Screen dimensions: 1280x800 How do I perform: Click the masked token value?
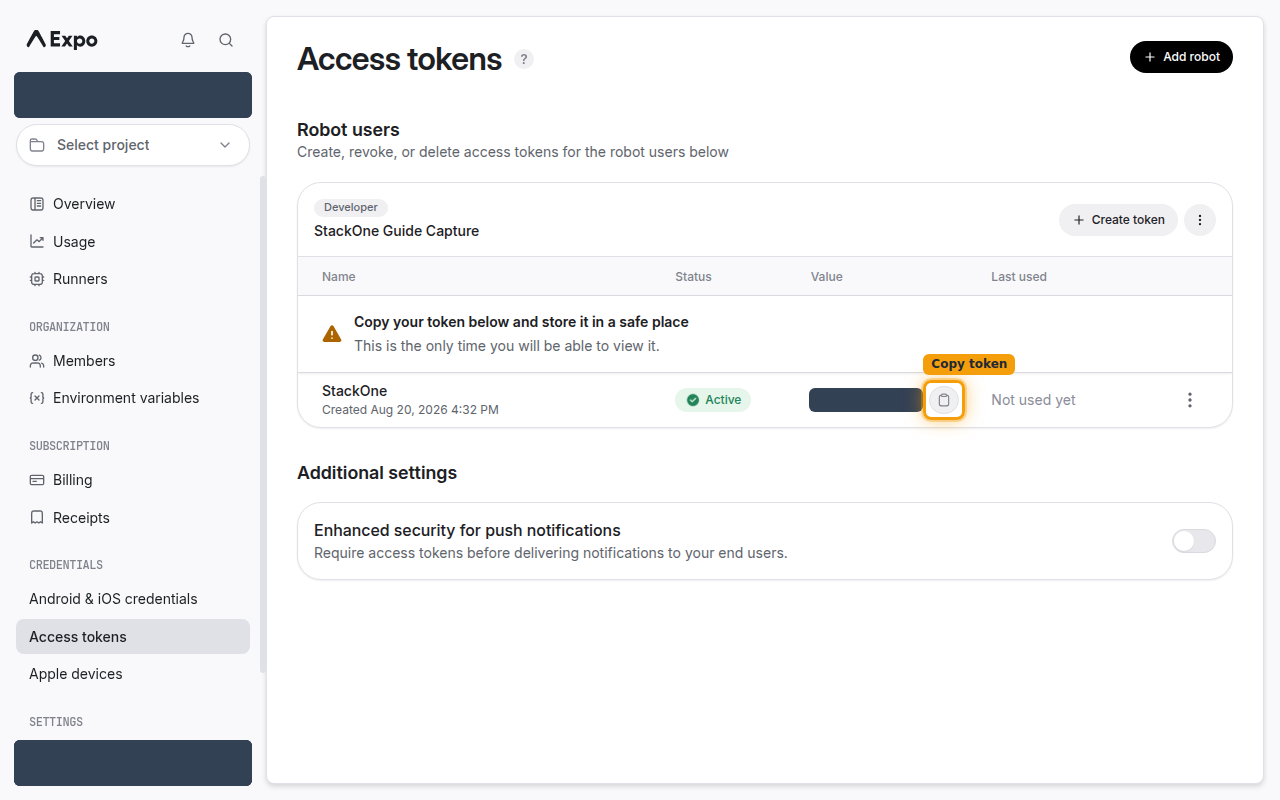pyautogui.click(x=865, y=400)
